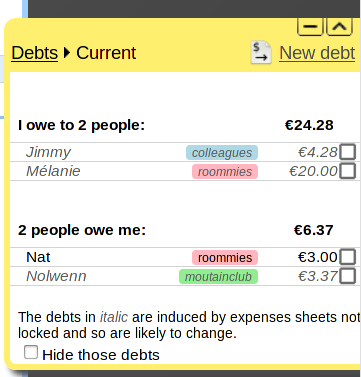Click the green moutainclub tag
Screen dimensions: 361x377
[x=218, y=277]
